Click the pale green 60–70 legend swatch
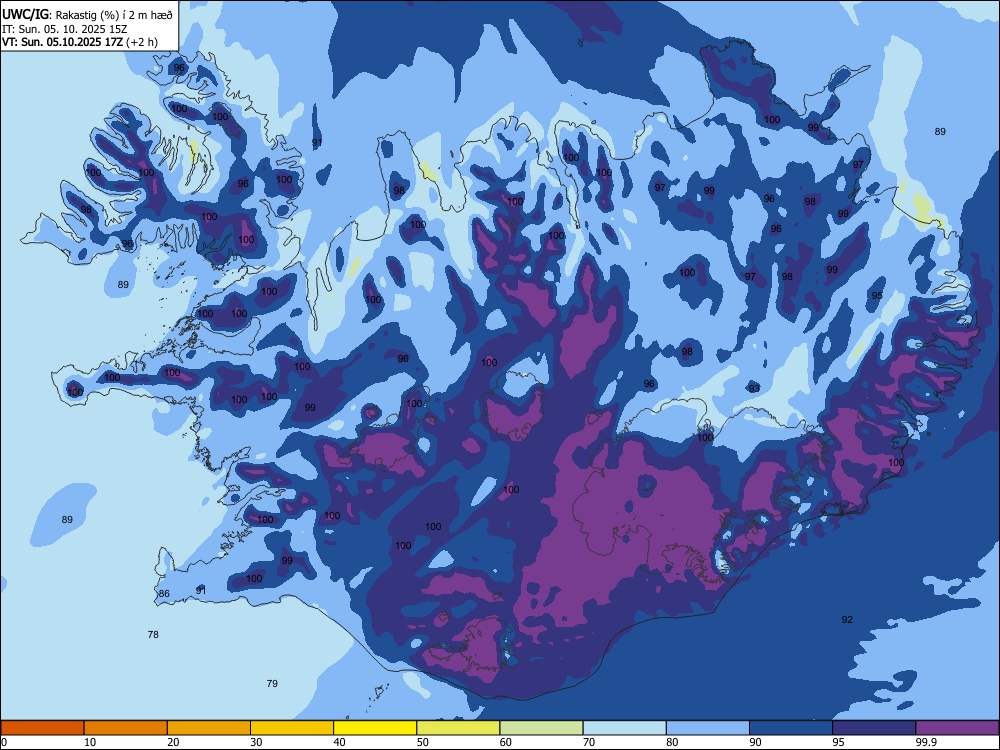This screenshot has width=1000, height=750. pos(541,728)
